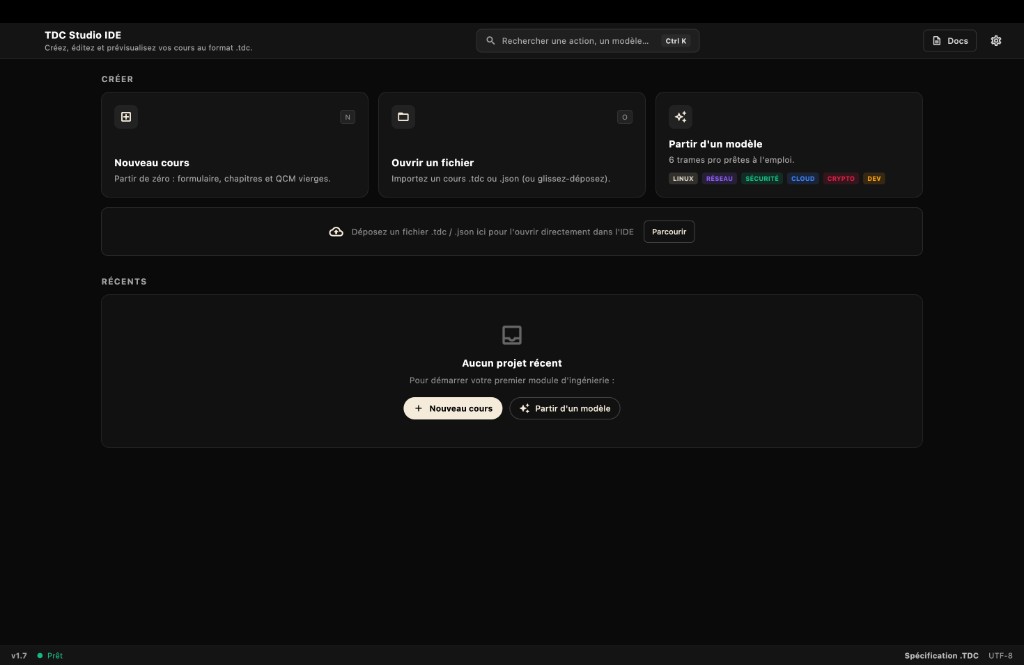This screenshot has width=1024, height=665.
Task: Click the Prêt status text
Action: 55,655
